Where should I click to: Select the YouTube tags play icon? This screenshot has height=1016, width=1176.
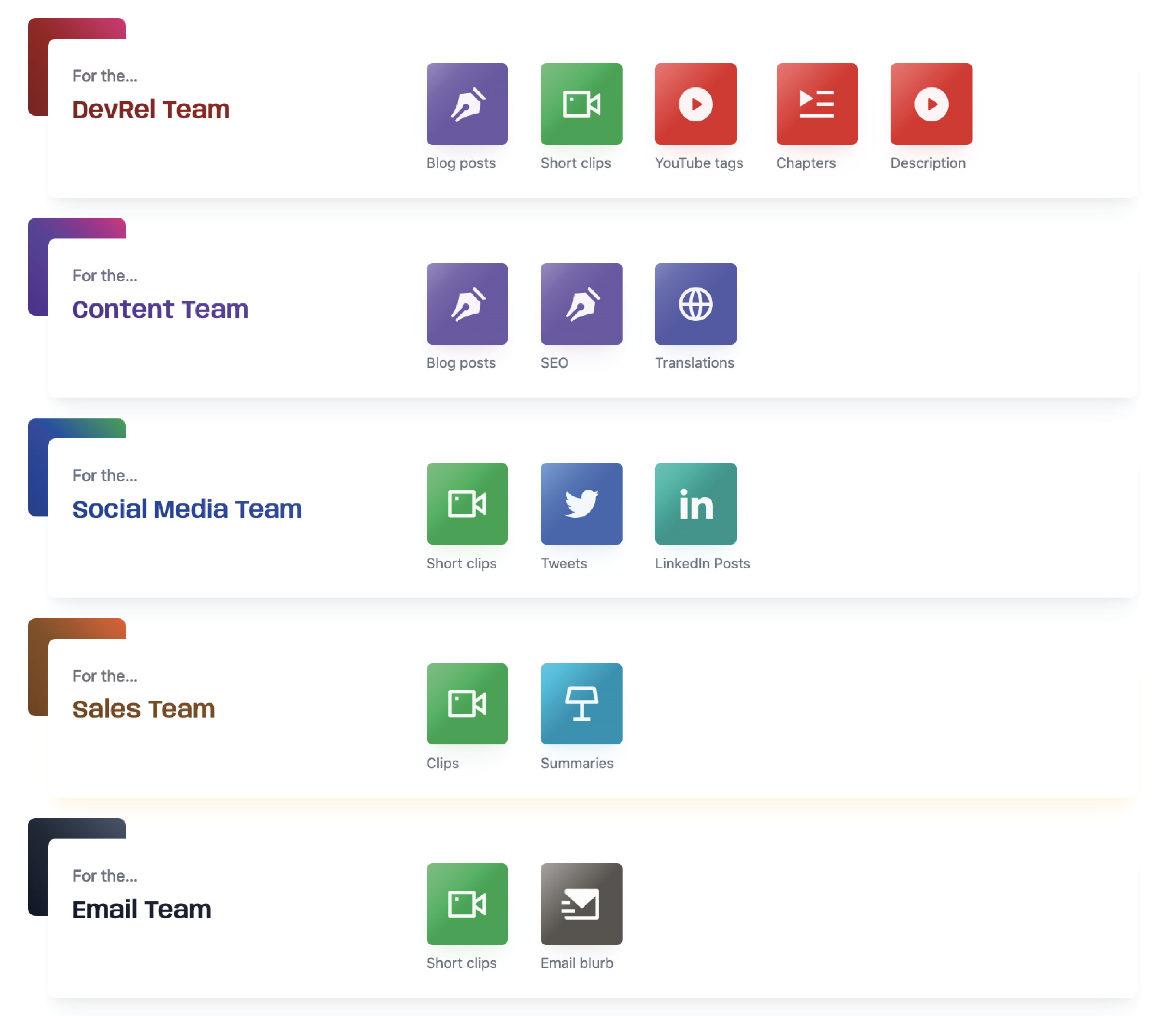695,104
